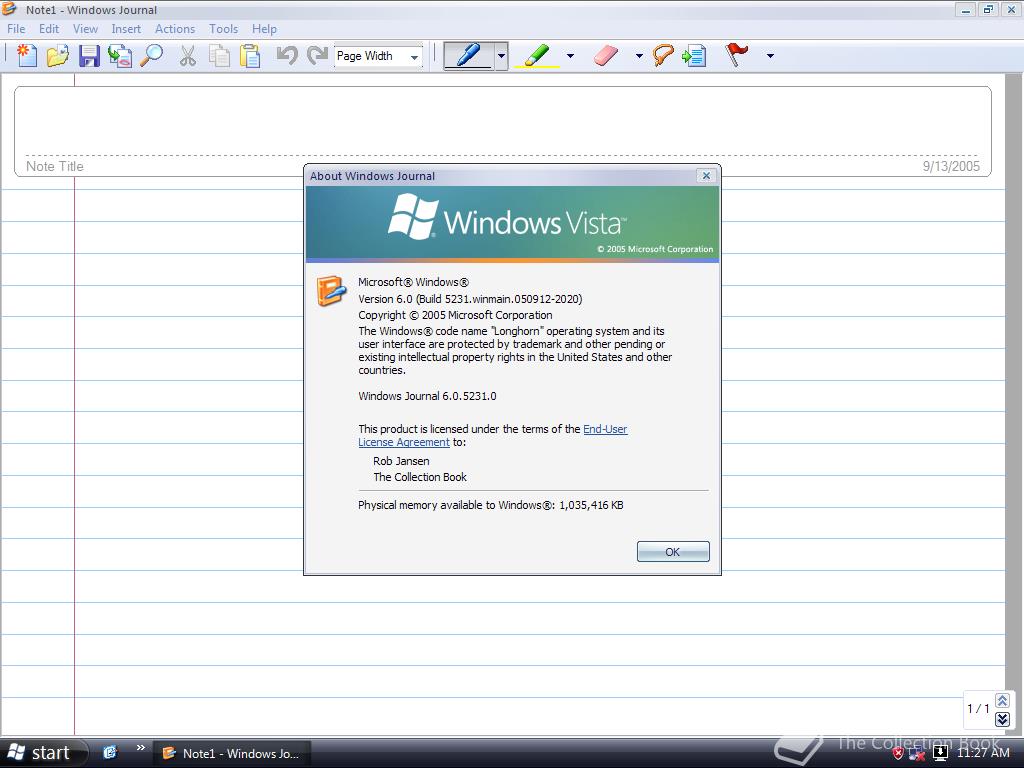Expand the Eraser options arrow
1024x768 pixels.
pos(639,56)
